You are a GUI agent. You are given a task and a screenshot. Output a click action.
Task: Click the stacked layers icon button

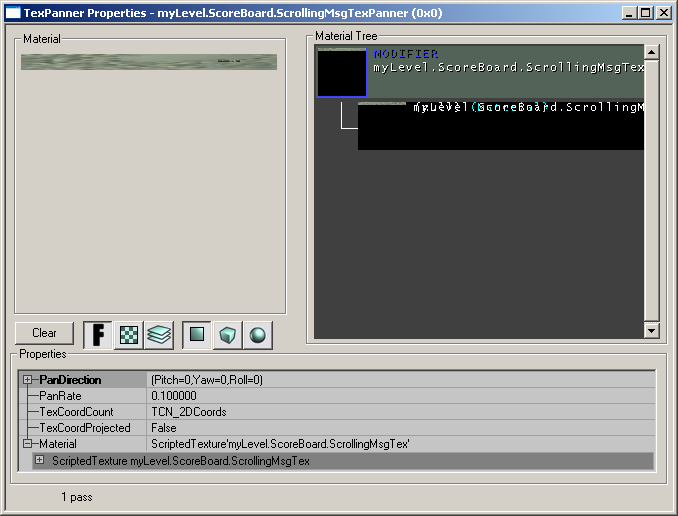159,335
